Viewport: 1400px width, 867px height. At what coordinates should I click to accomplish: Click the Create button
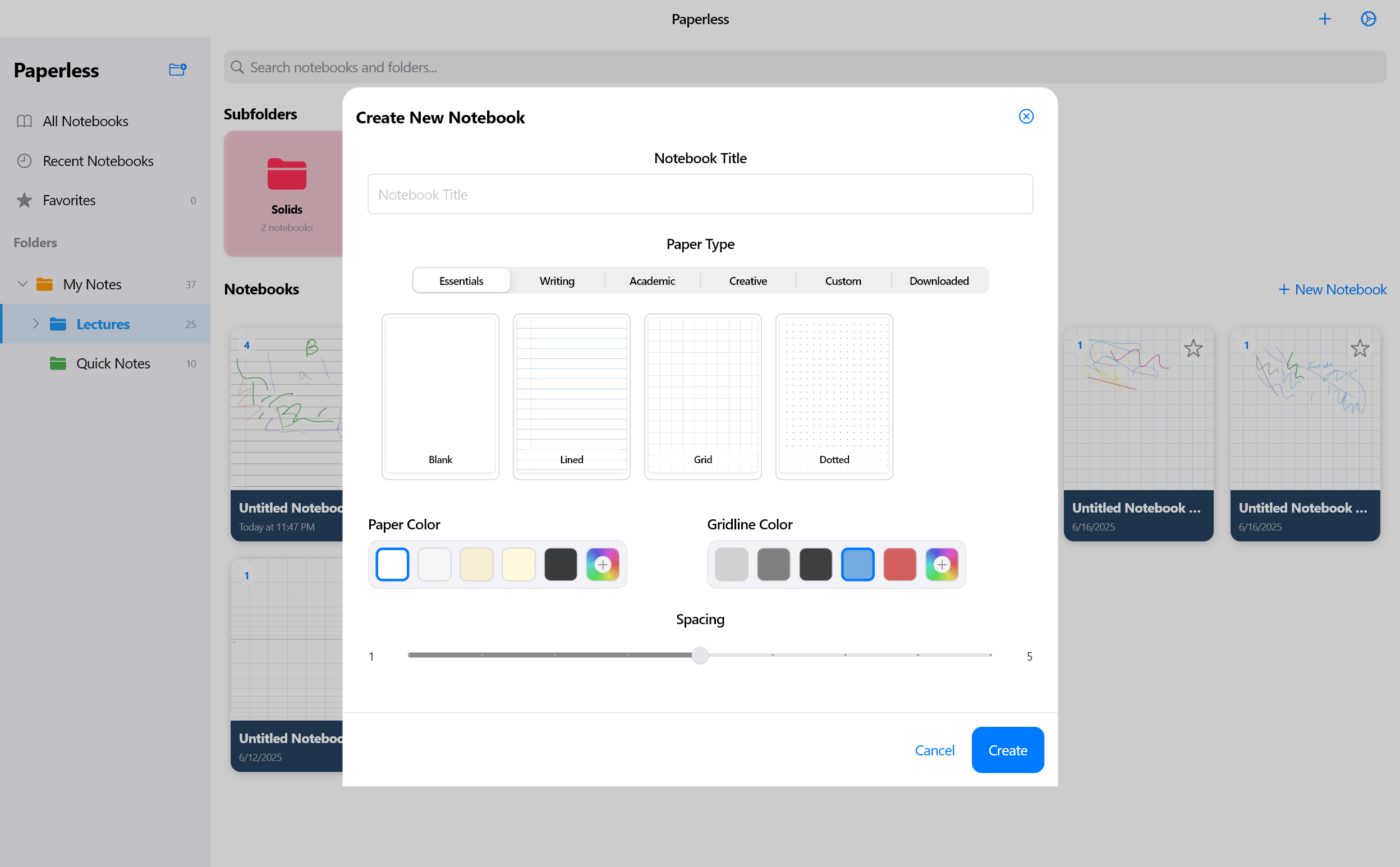[1008, 750]
